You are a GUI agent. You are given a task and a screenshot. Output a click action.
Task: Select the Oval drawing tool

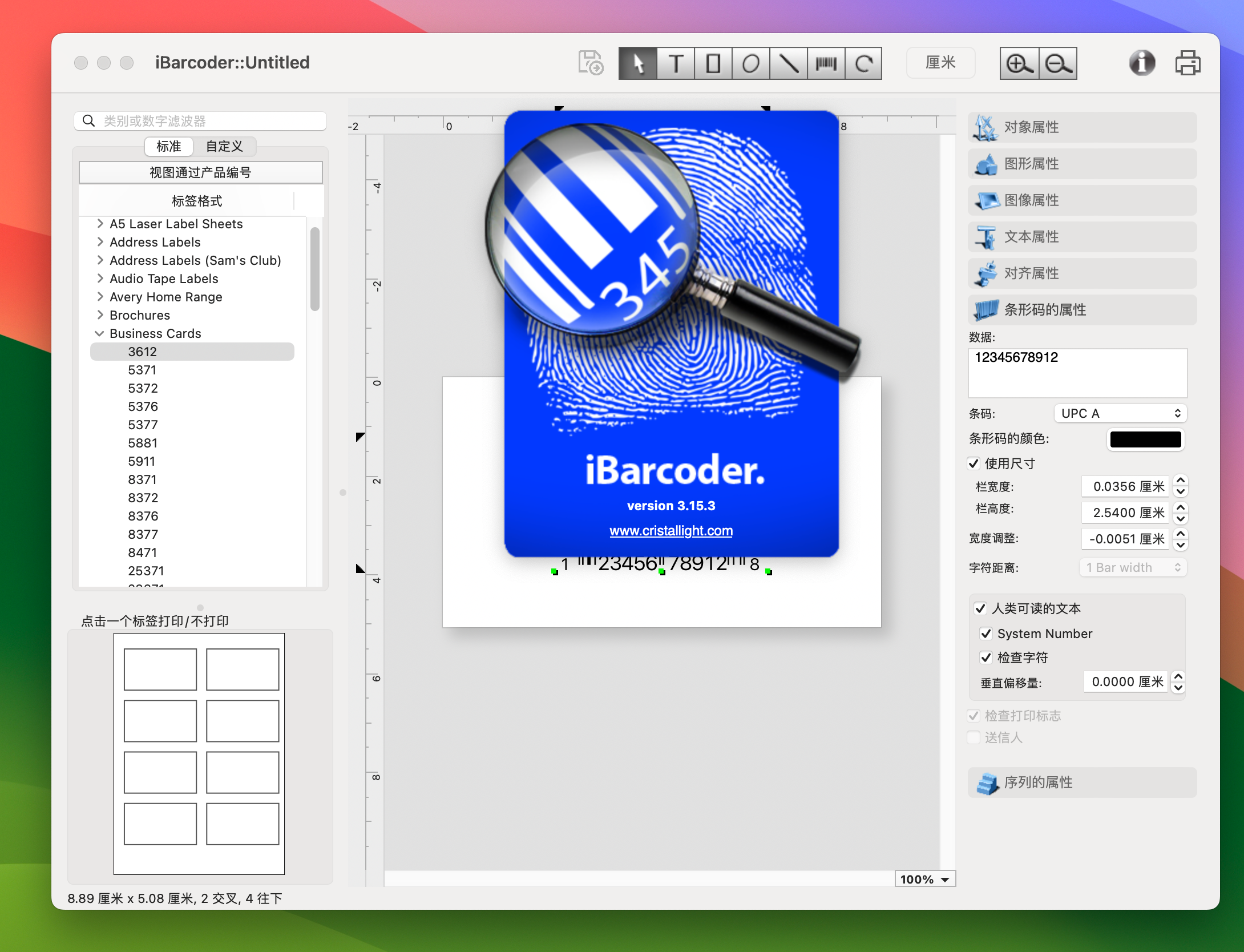[750, 63]
